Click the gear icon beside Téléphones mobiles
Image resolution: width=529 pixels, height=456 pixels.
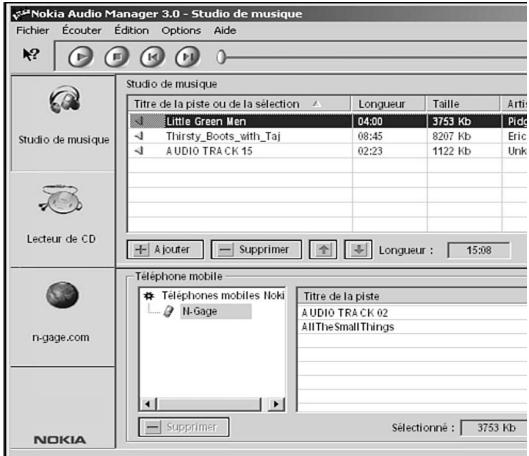[x=149, y=296]
